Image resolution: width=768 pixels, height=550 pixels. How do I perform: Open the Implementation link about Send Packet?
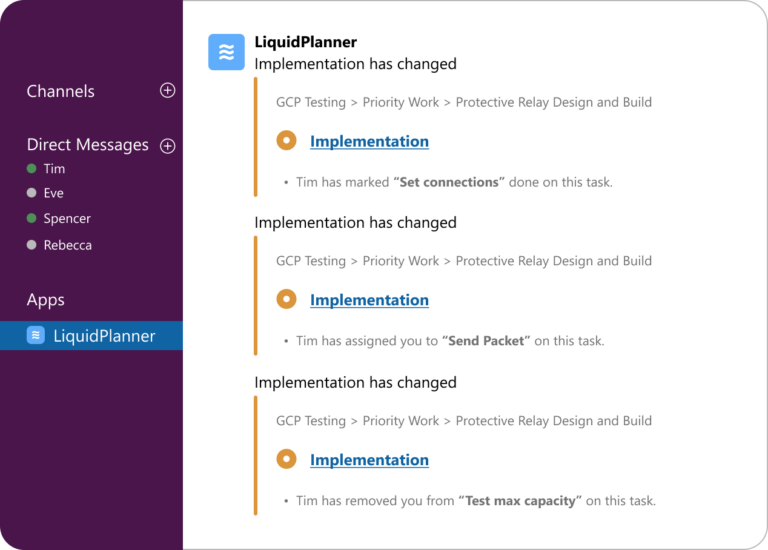[x=369, y=300]
